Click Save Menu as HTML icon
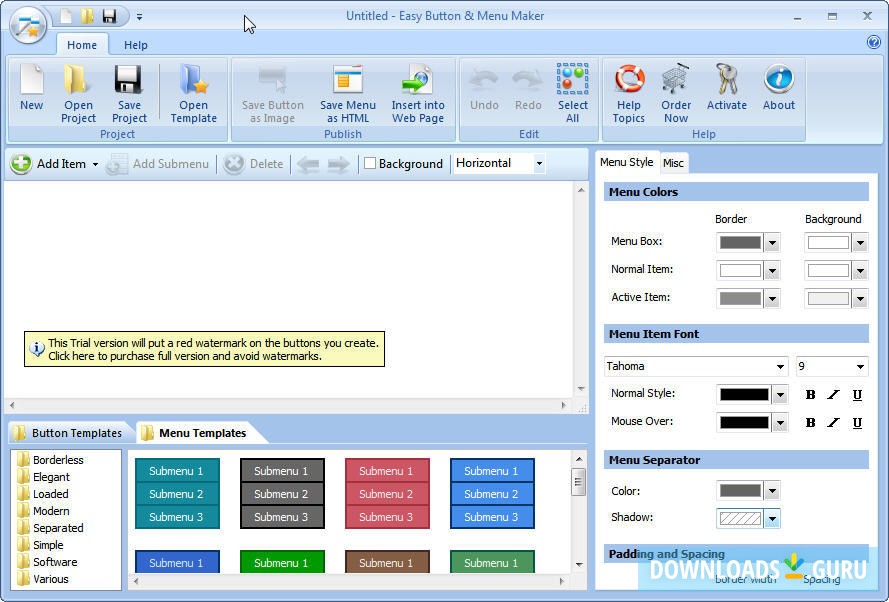889x602 pixels. 348,82
